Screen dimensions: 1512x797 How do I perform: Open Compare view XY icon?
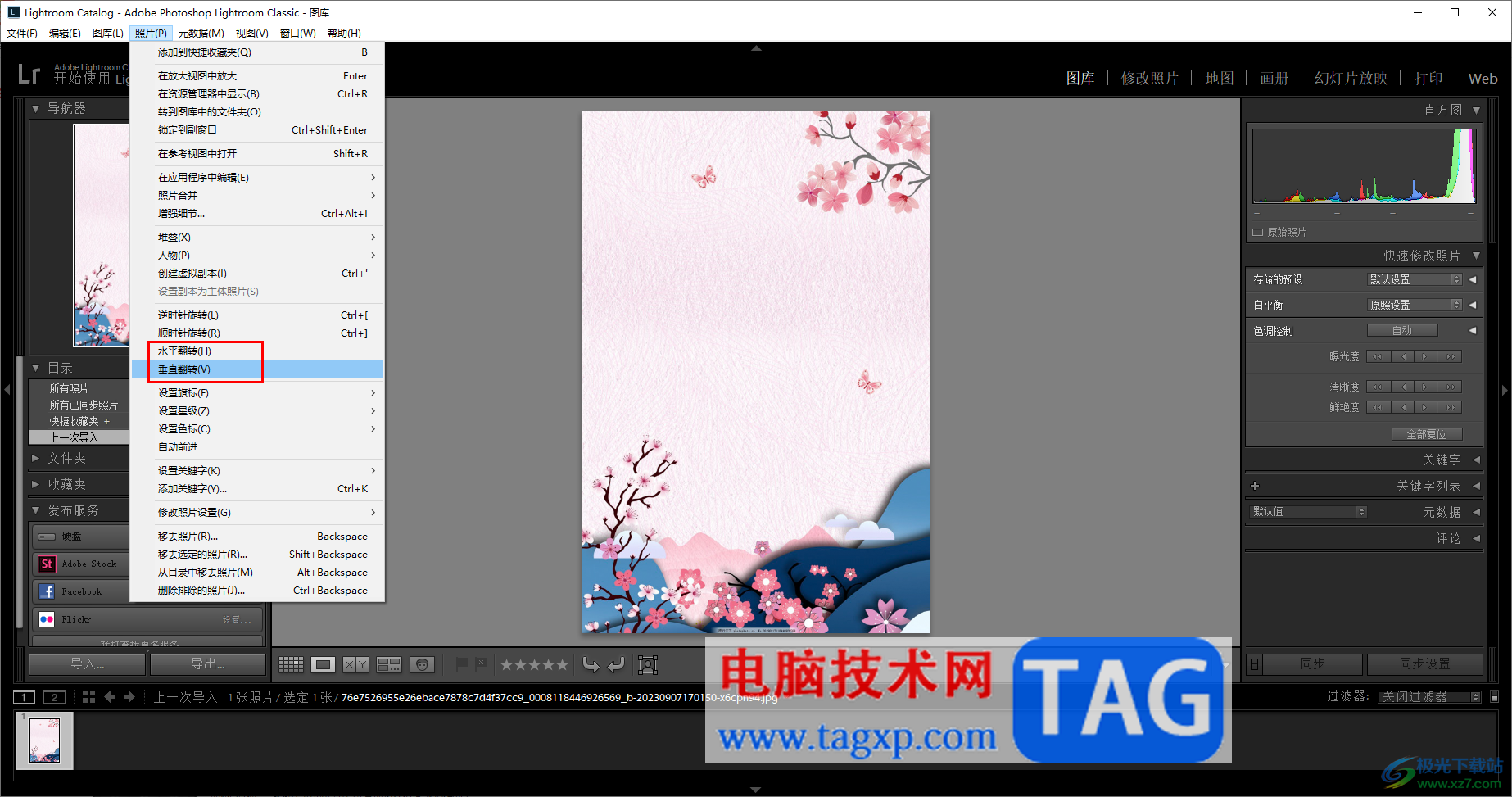point(355,664)
